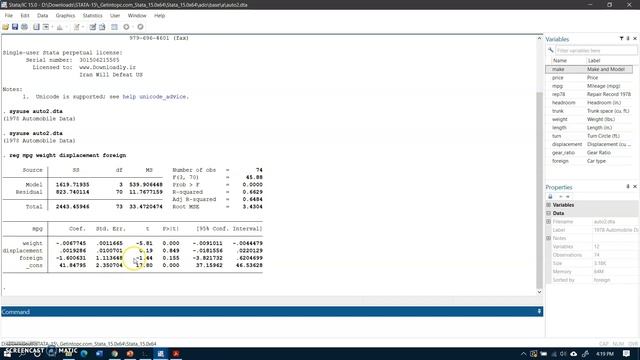The width and height of the screenshot is (640, 360).
Task: Click the Open file toolbar icon
Action: pos(5,27)
